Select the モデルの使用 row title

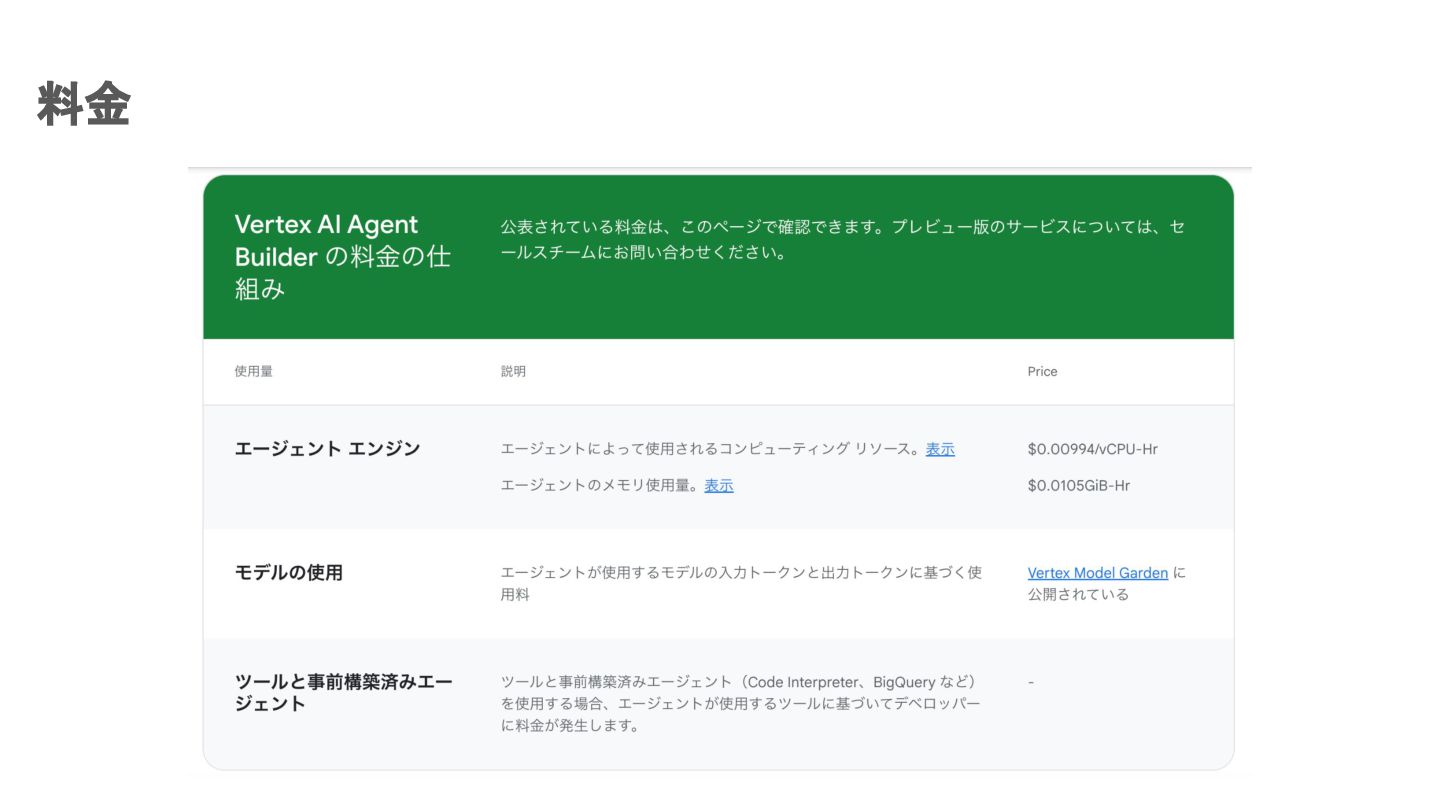click(x=289, y=573)
